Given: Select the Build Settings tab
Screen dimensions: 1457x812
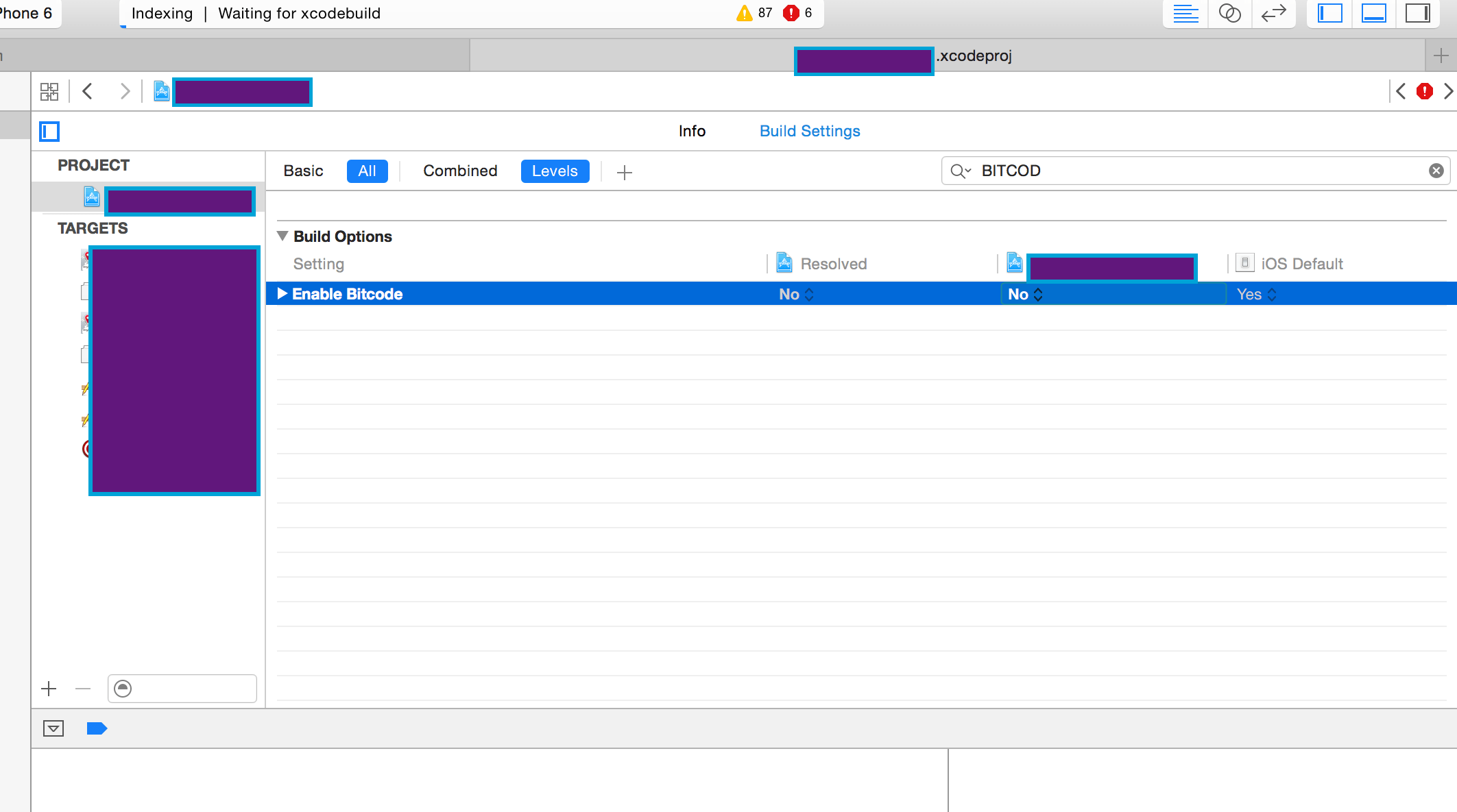Looking at the screenshot, I should click(809, 131).
